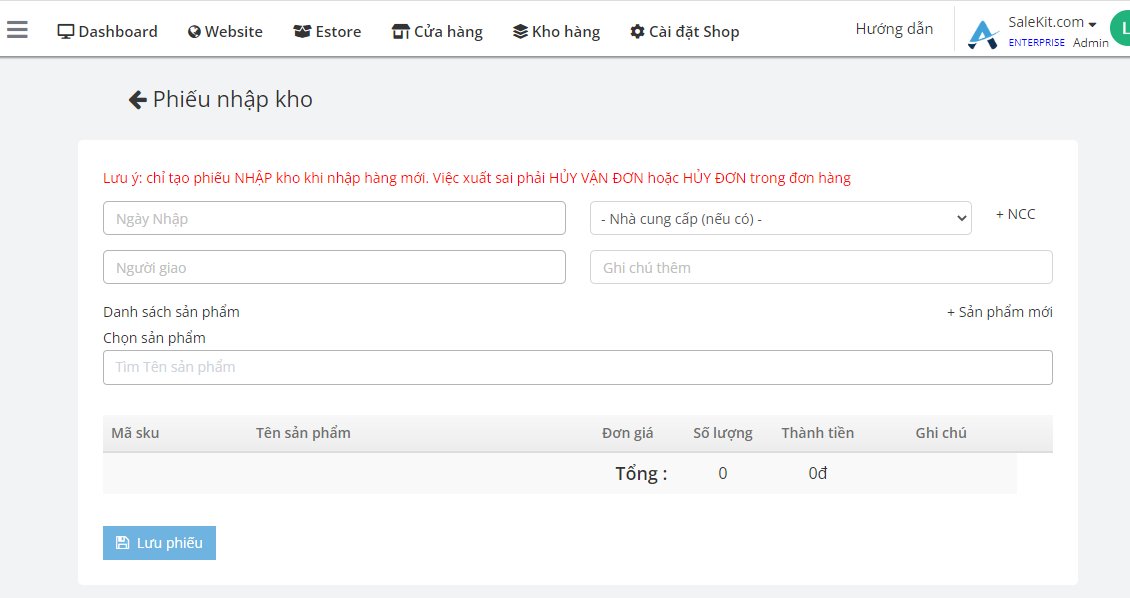
Task: Focus the Tìm Tên sản phẩm search box
Action: [x=577, y=367]
